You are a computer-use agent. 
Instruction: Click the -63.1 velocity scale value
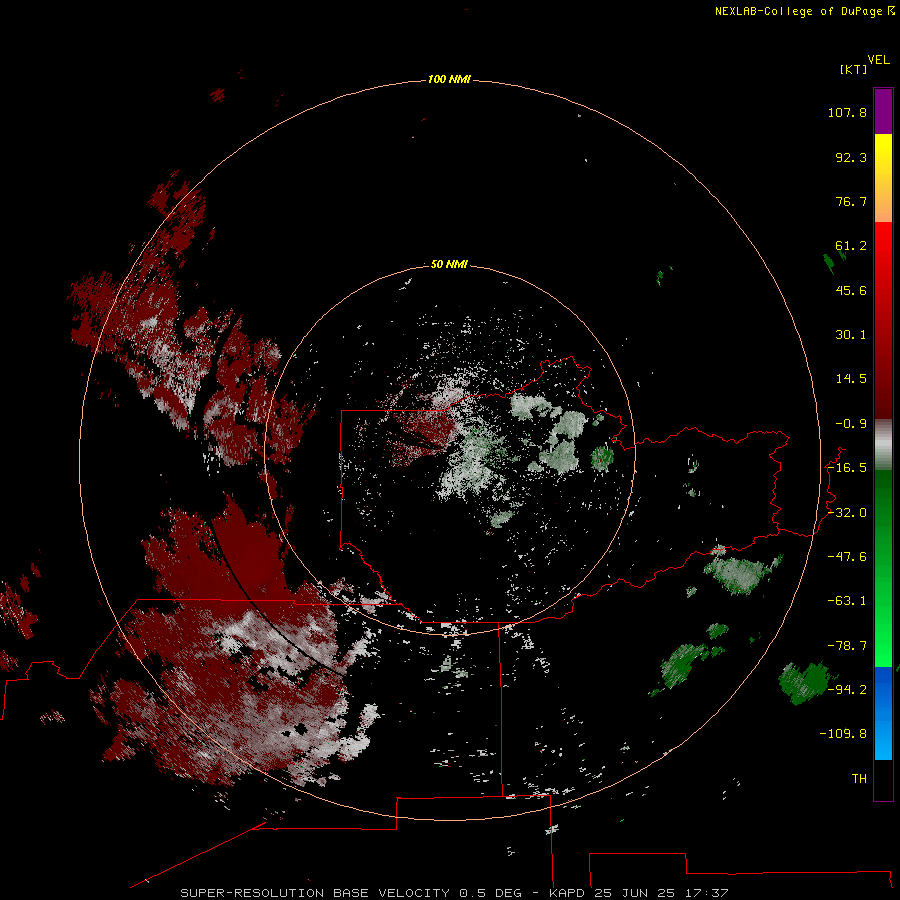coord(847,601)
